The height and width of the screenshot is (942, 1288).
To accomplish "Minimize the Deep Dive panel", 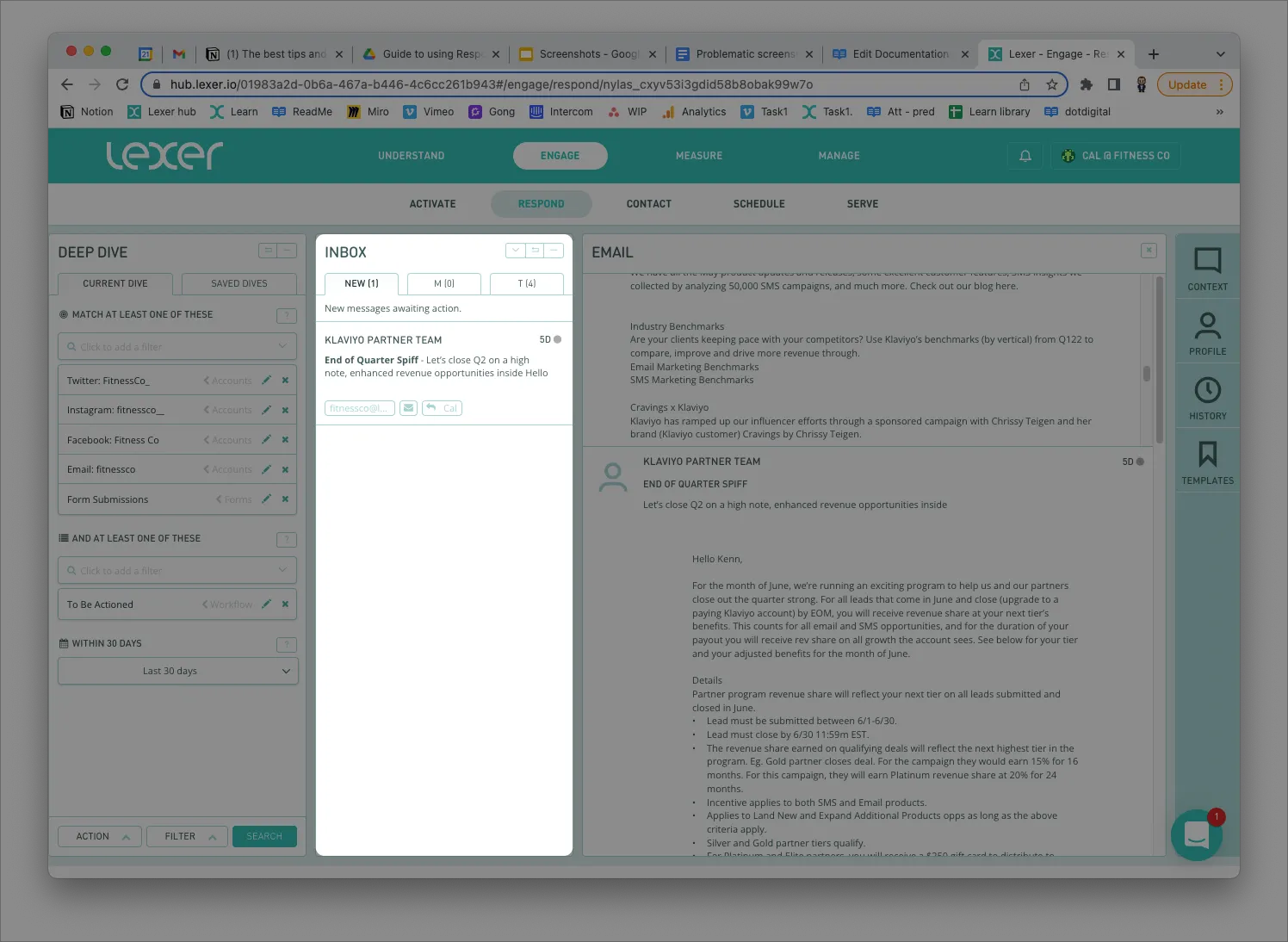I will 288,251.
